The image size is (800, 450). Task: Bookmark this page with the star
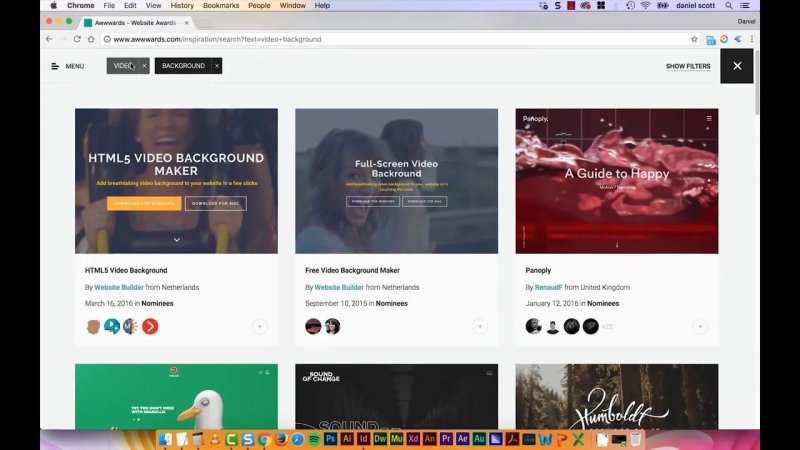point(694,39)
